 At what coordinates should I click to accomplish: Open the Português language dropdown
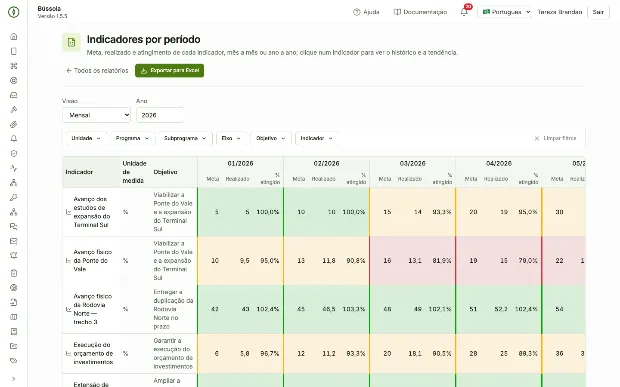point(505,12)
